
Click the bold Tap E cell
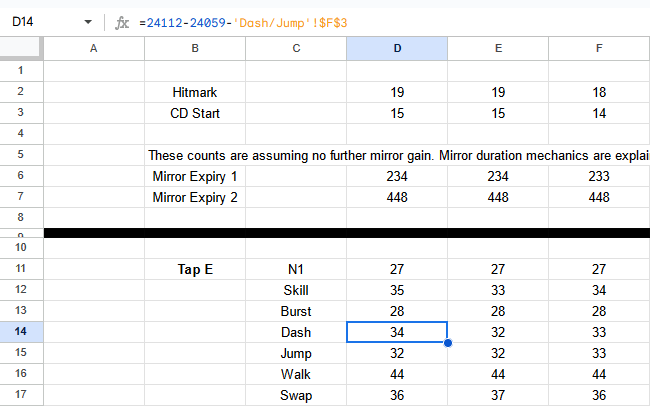coord(195,269)
